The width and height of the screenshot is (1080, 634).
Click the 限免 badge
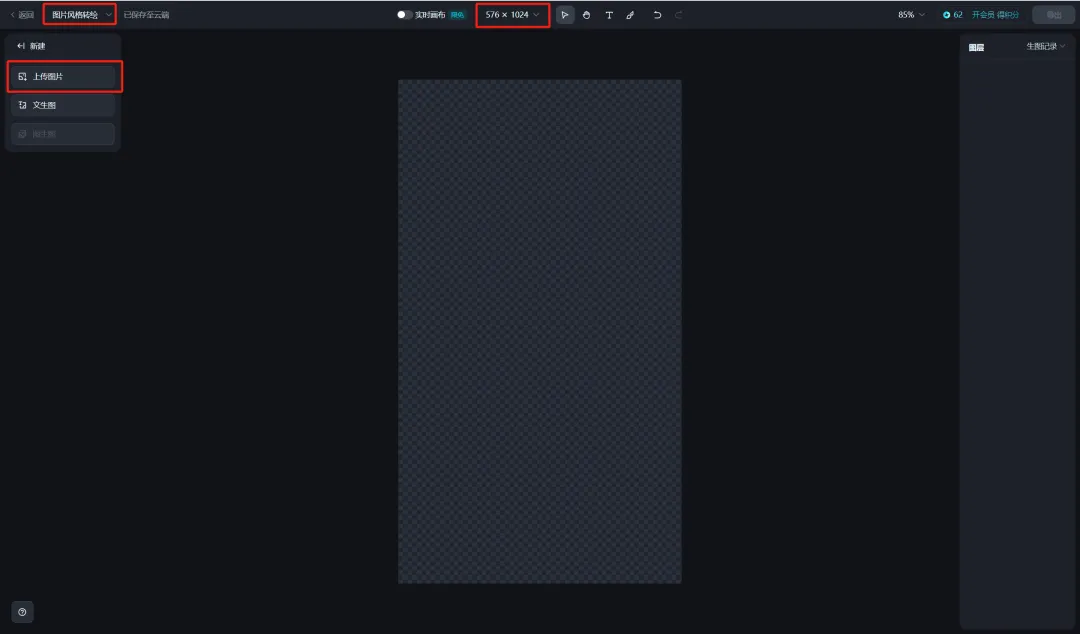(x=457, y=14)
